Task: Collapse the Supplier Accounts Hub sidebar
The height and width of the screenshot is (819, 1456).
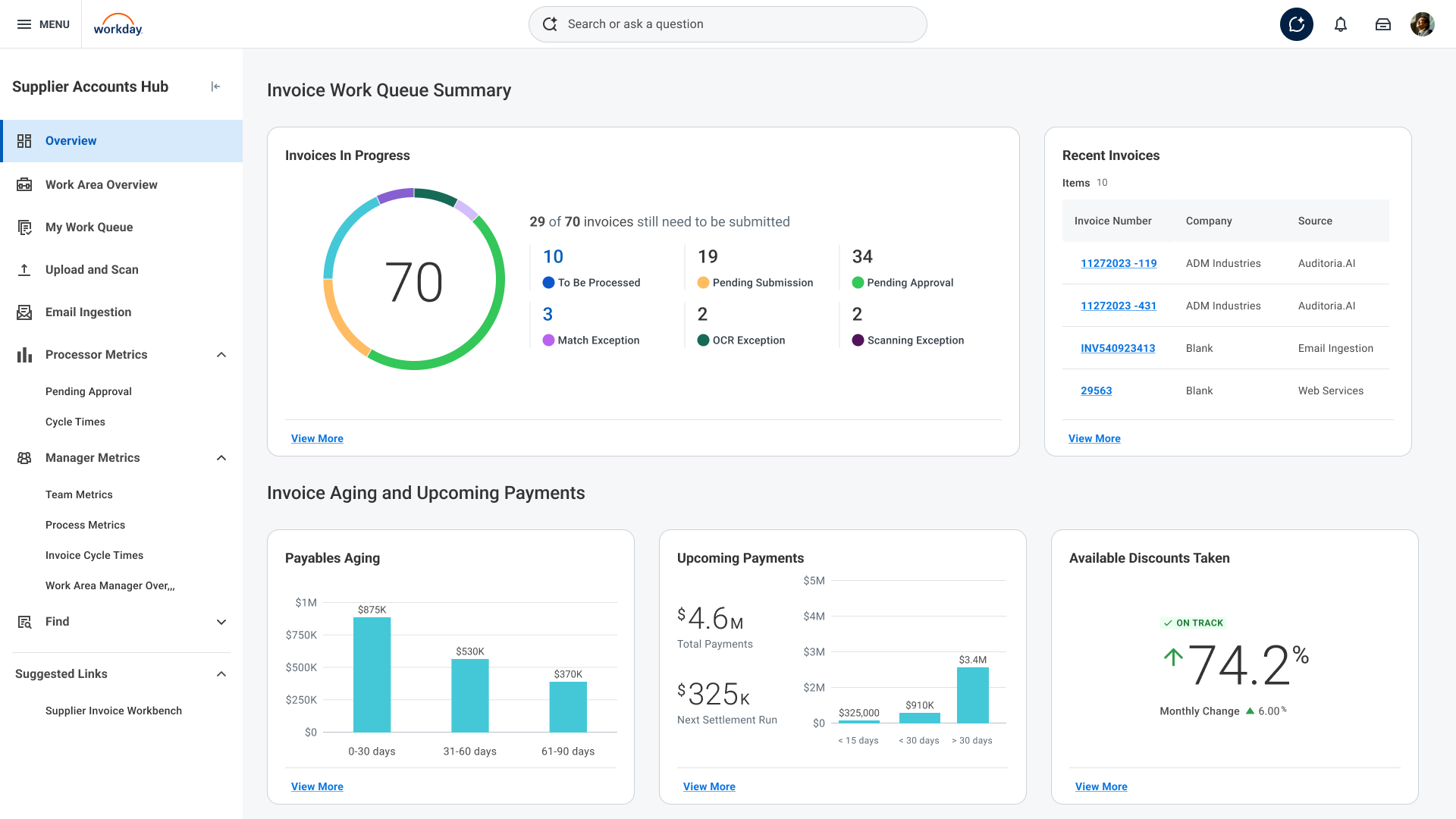Action: pos(215,86)
